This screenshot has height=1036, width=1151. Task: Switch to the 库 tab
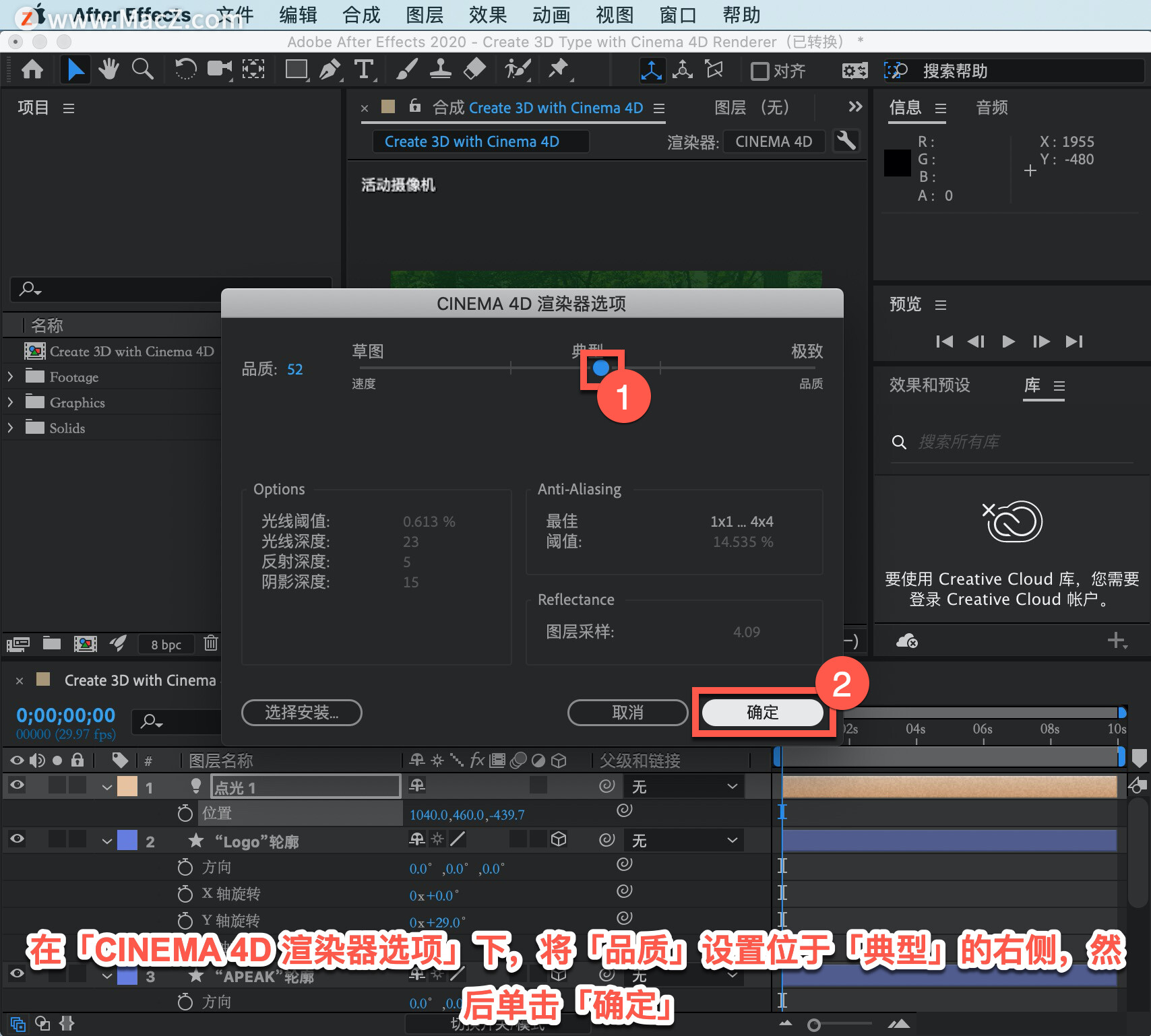pos(1032,385)
